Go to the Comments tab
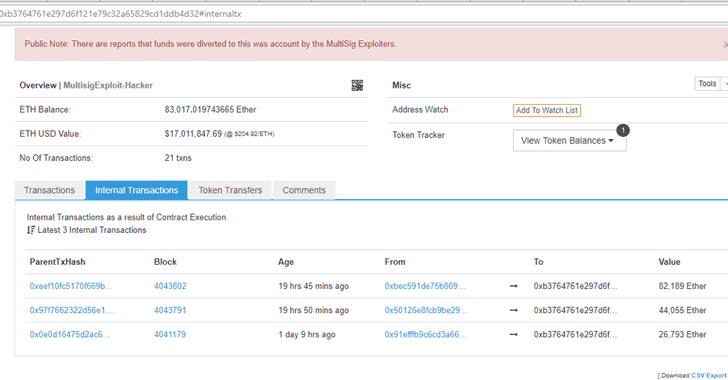Image resolution: width=728 pixels, height=380 pixels. click(x=304, y=190)
